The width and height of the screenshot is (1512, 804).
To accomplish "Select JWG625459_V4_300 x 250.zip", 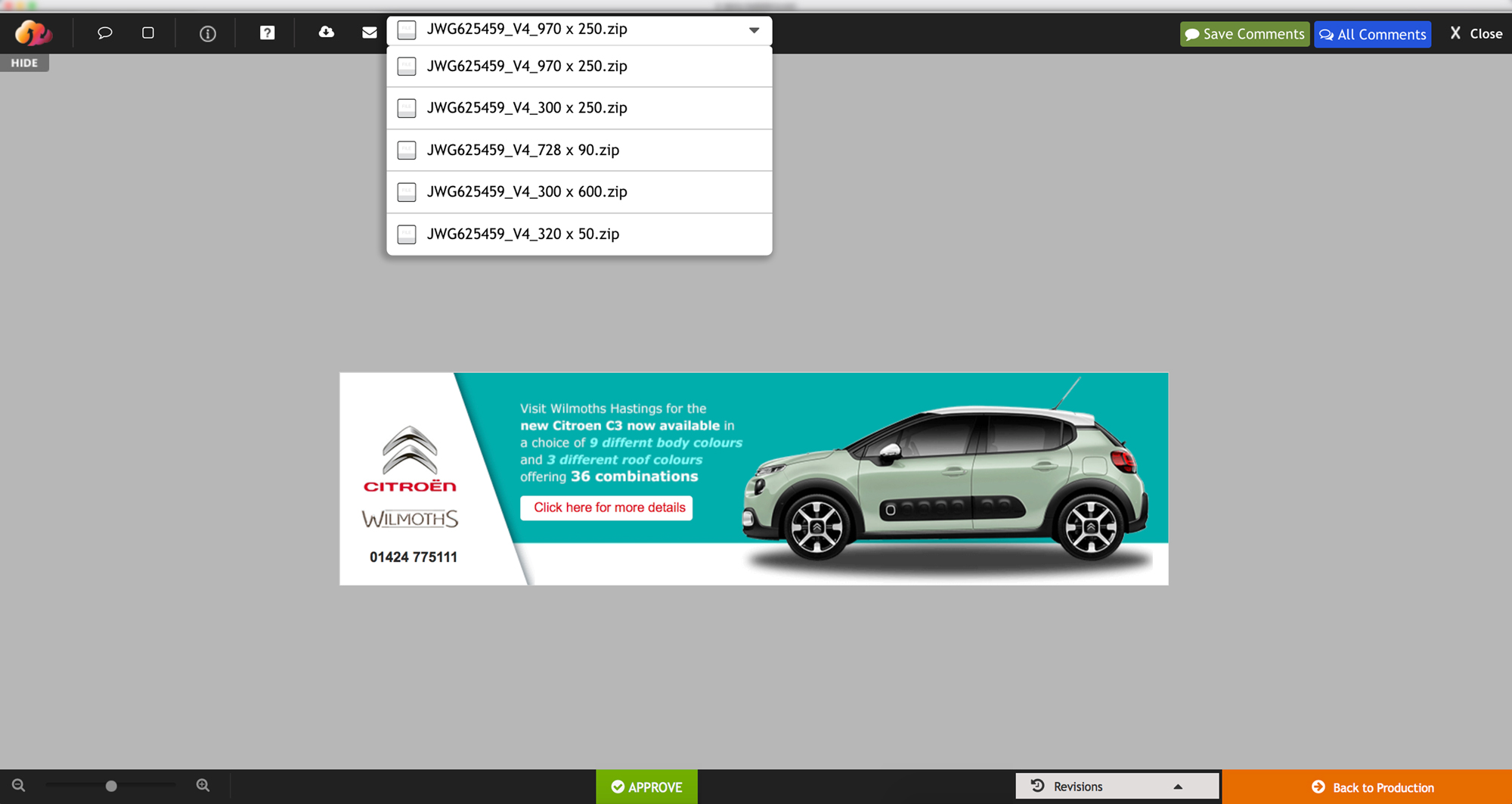I will click(x=579, y=108).
